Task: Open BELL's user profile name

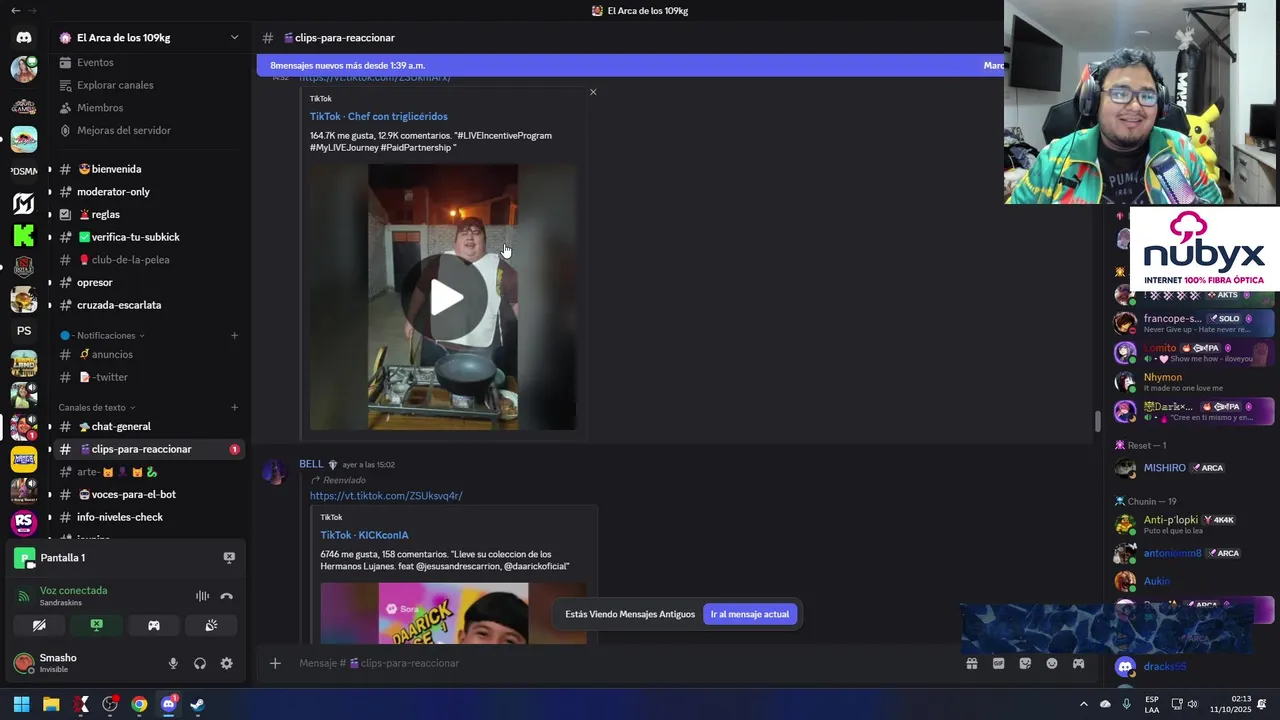Action: [311, 464]
